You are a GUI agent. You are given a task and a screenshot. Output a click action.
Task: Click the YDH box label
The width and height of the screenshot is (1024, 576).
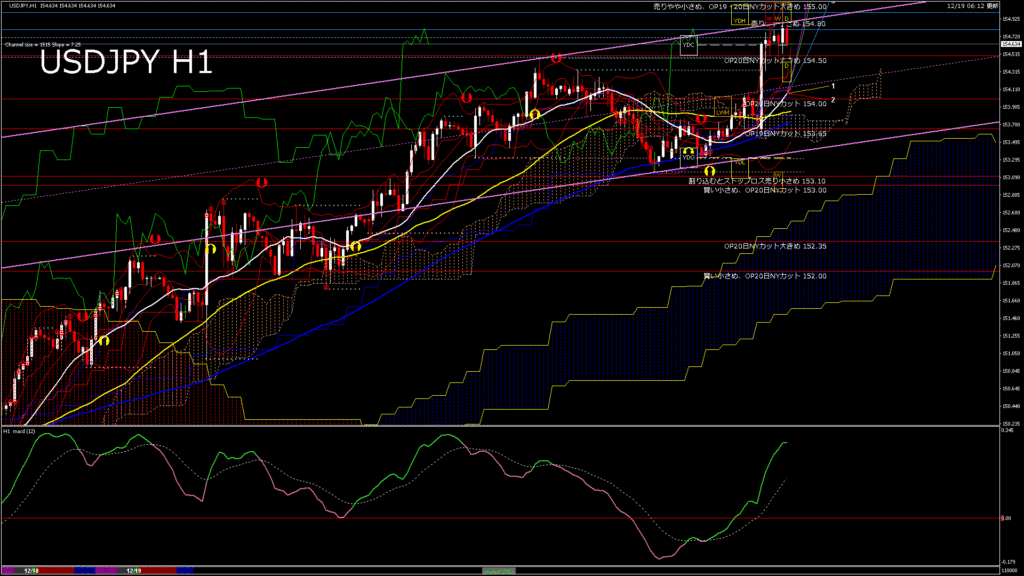(739, 20)
